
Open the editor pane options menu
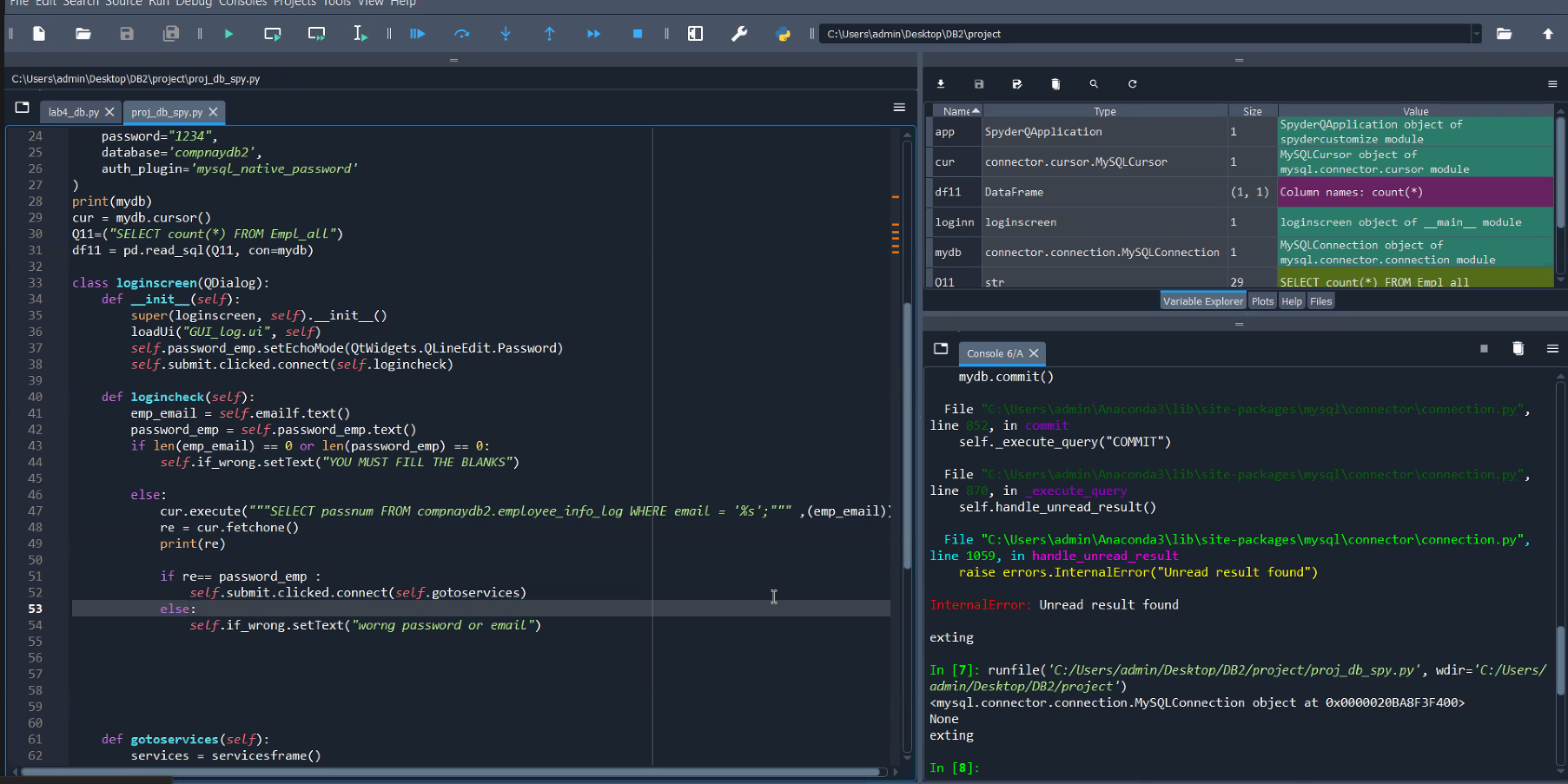pos(899,108)
